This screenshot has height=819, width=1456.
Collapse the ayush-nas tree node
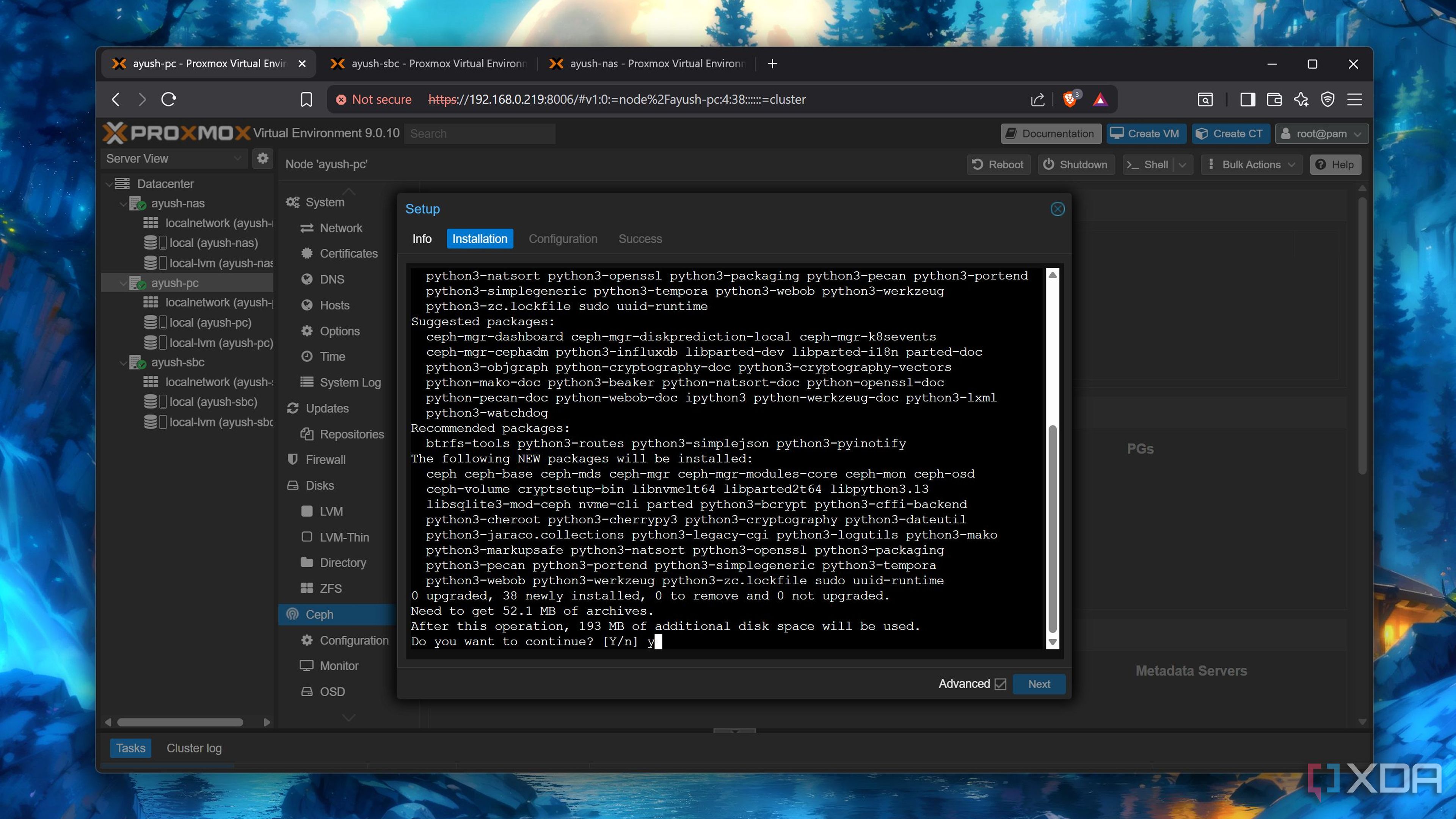coord(123,204)
